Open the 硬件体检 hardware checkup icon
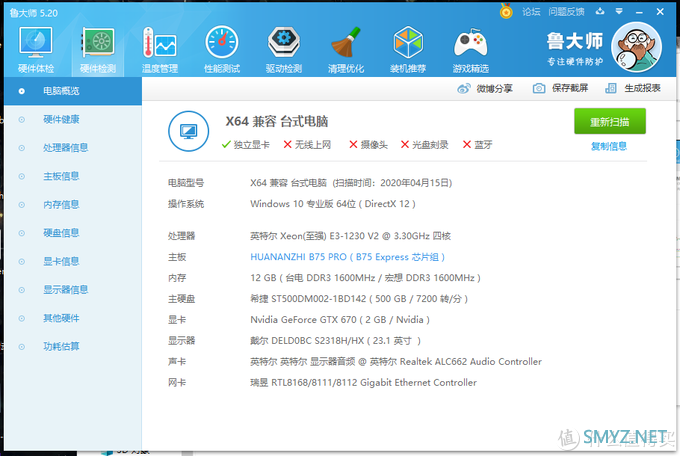The height and width of the screenshot is (456, 680). [36, 43]
